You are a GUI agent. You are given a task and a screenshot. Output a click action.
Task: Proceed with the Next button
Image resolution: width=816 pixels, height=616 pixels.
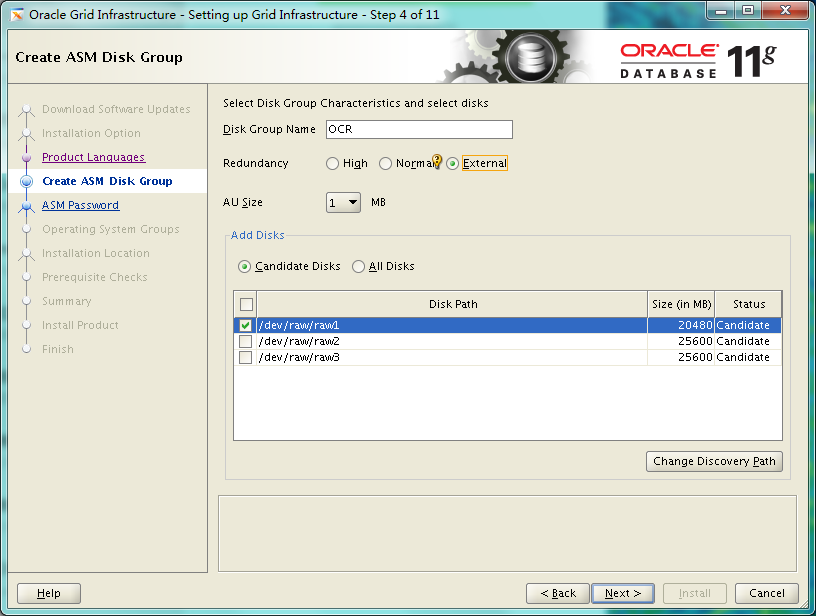coord(623,593)
